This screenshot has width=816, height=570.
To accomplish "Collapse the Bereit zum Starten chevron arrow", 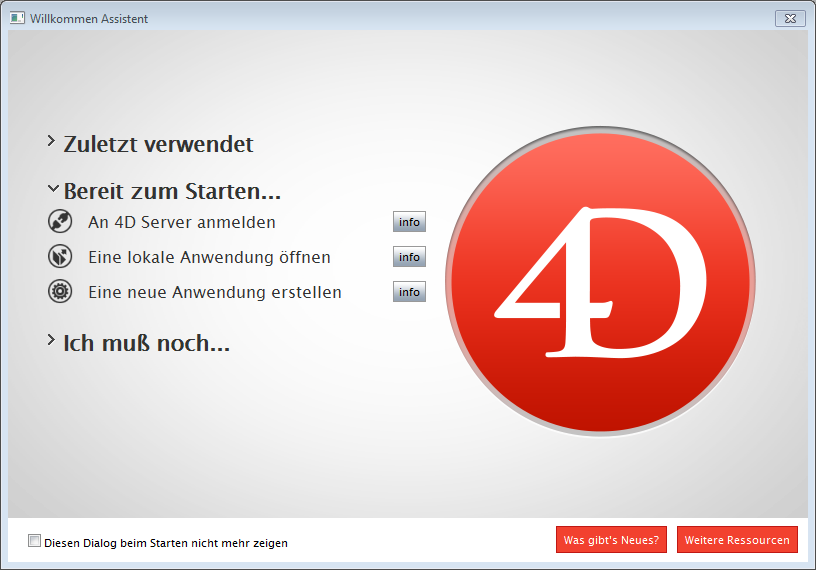I will pyautogui.click(x=52, y=189).
